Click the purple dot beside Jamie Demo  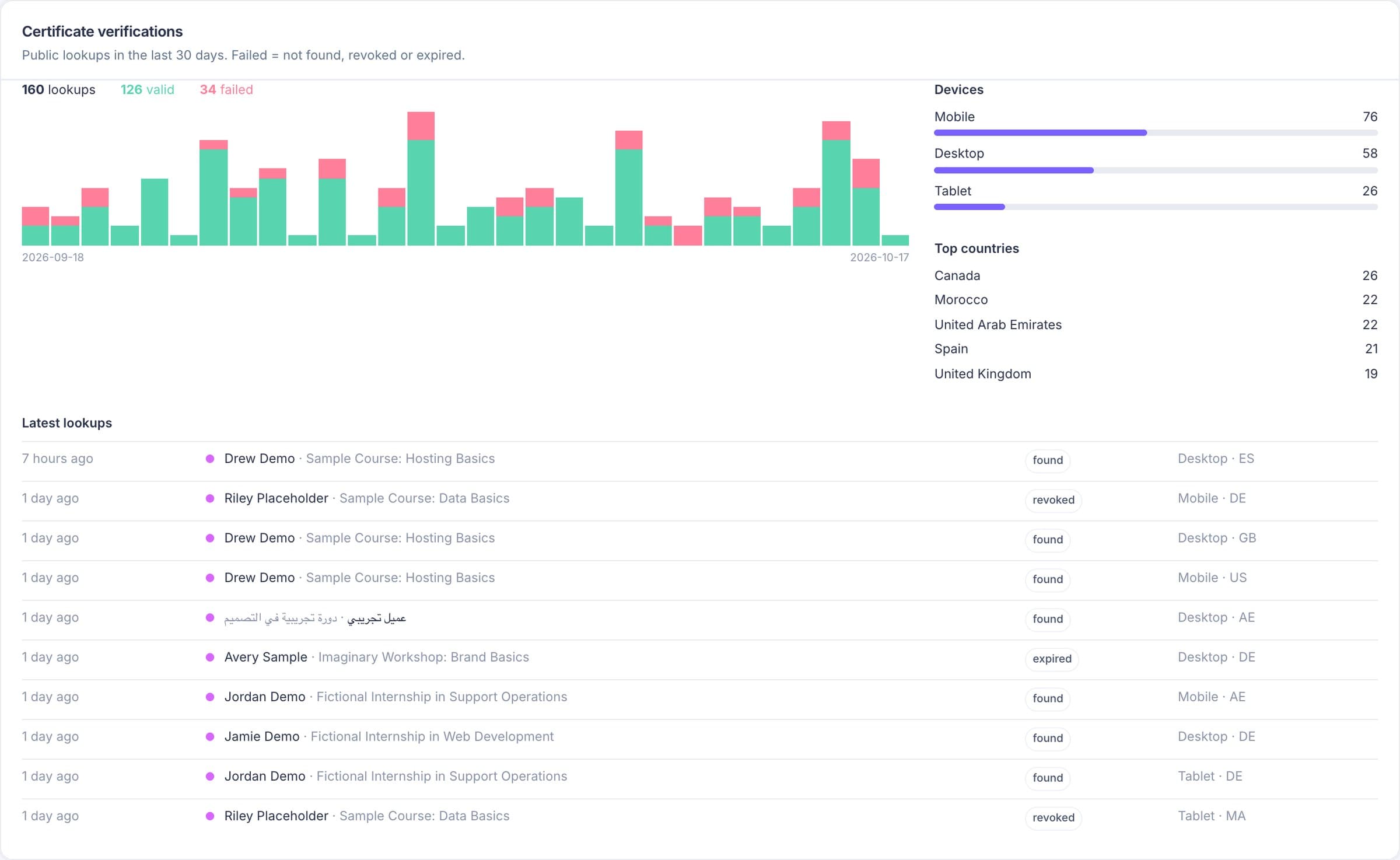[x=210, y=737]
